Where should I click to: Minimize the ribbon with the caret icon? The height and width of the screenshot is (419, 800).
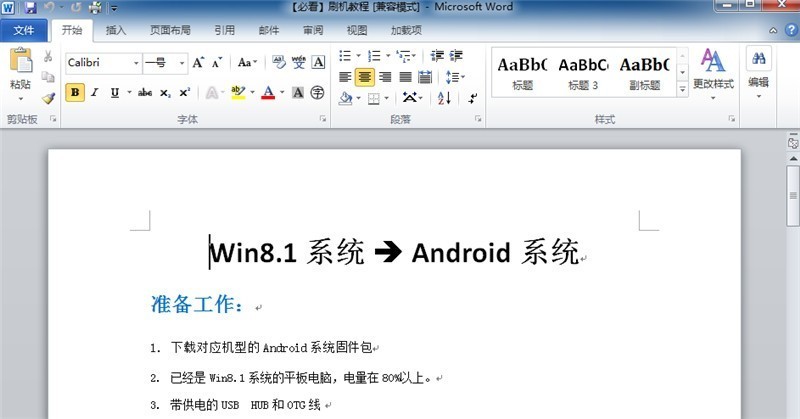pos(773,31)
